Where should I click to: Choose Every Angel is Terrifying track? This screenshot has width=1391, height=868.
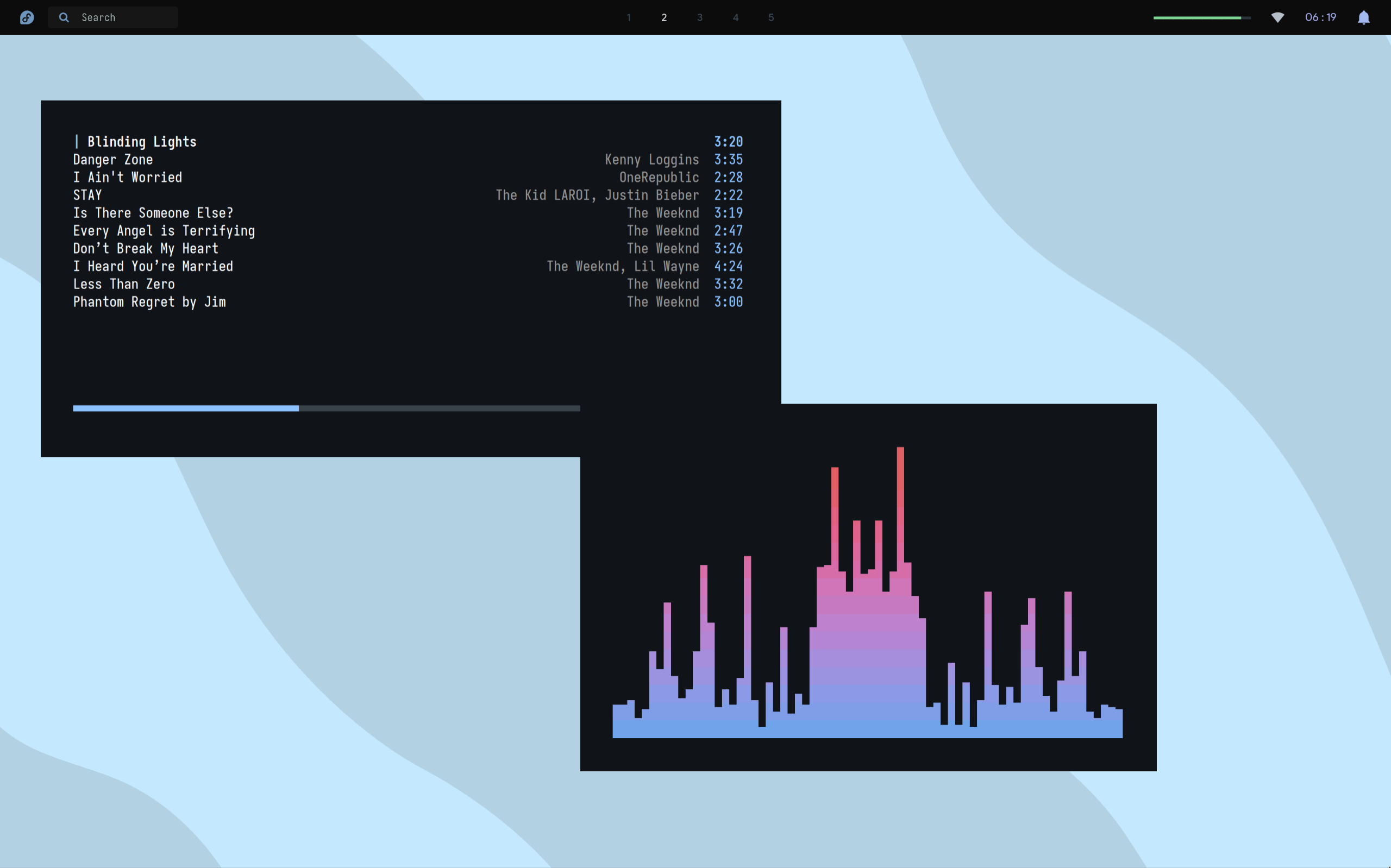coord(164,231)
